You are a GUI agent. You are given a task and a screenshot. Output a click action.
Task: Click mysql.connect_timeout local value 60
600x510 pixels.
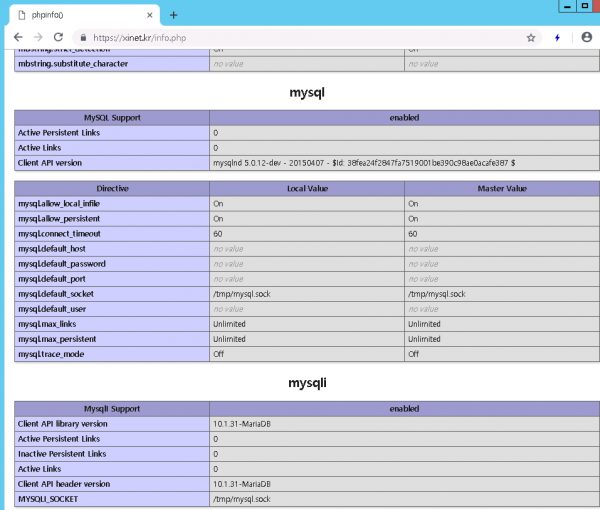pos(218,234)
